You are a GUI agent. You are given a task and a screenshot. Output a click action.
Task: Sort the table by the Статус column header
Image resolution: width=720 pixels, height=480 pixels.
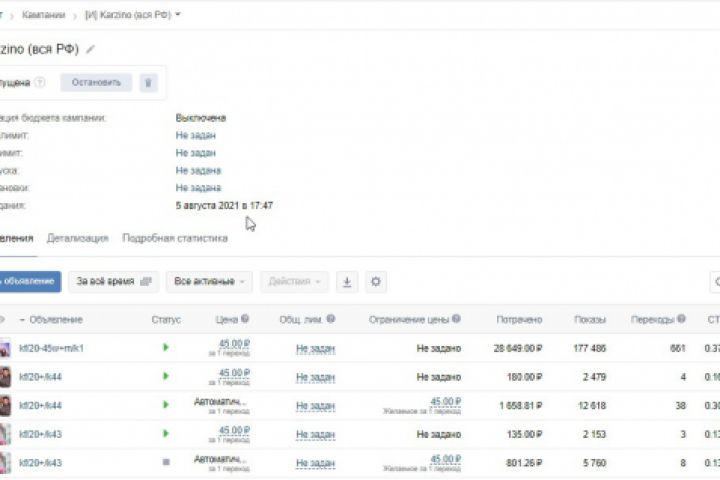166,320
